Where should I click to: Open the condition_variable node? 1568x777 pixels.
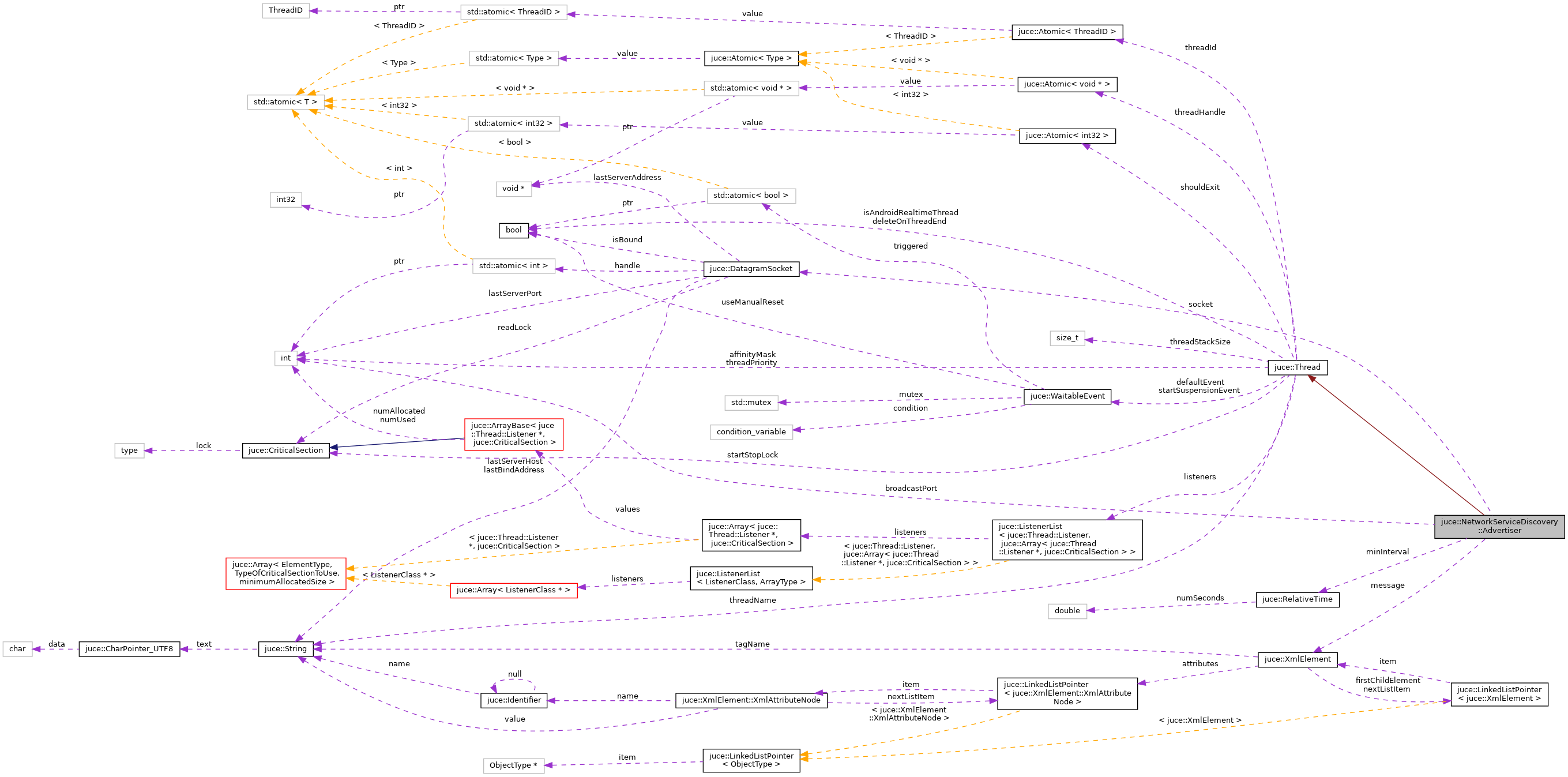point(751,431)
